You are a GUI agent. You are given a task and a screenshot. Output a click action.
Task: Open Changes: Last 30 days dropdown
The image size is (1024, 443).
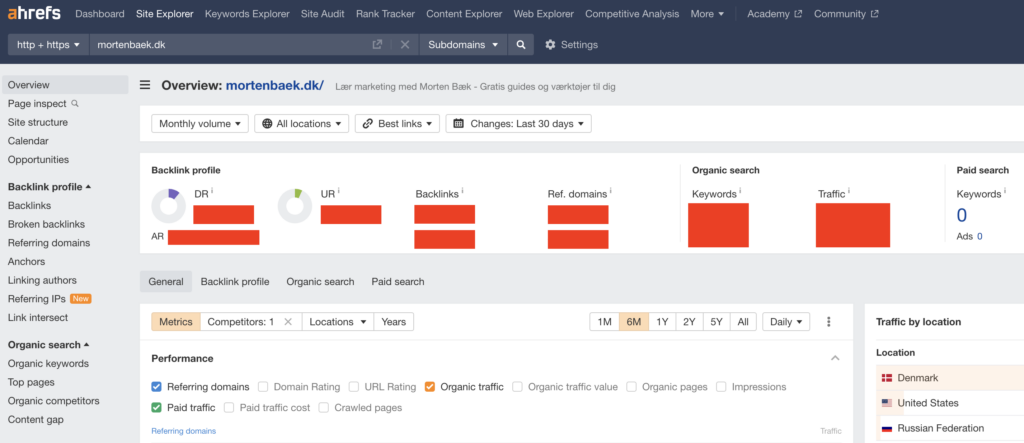click(x=519, y=123)
